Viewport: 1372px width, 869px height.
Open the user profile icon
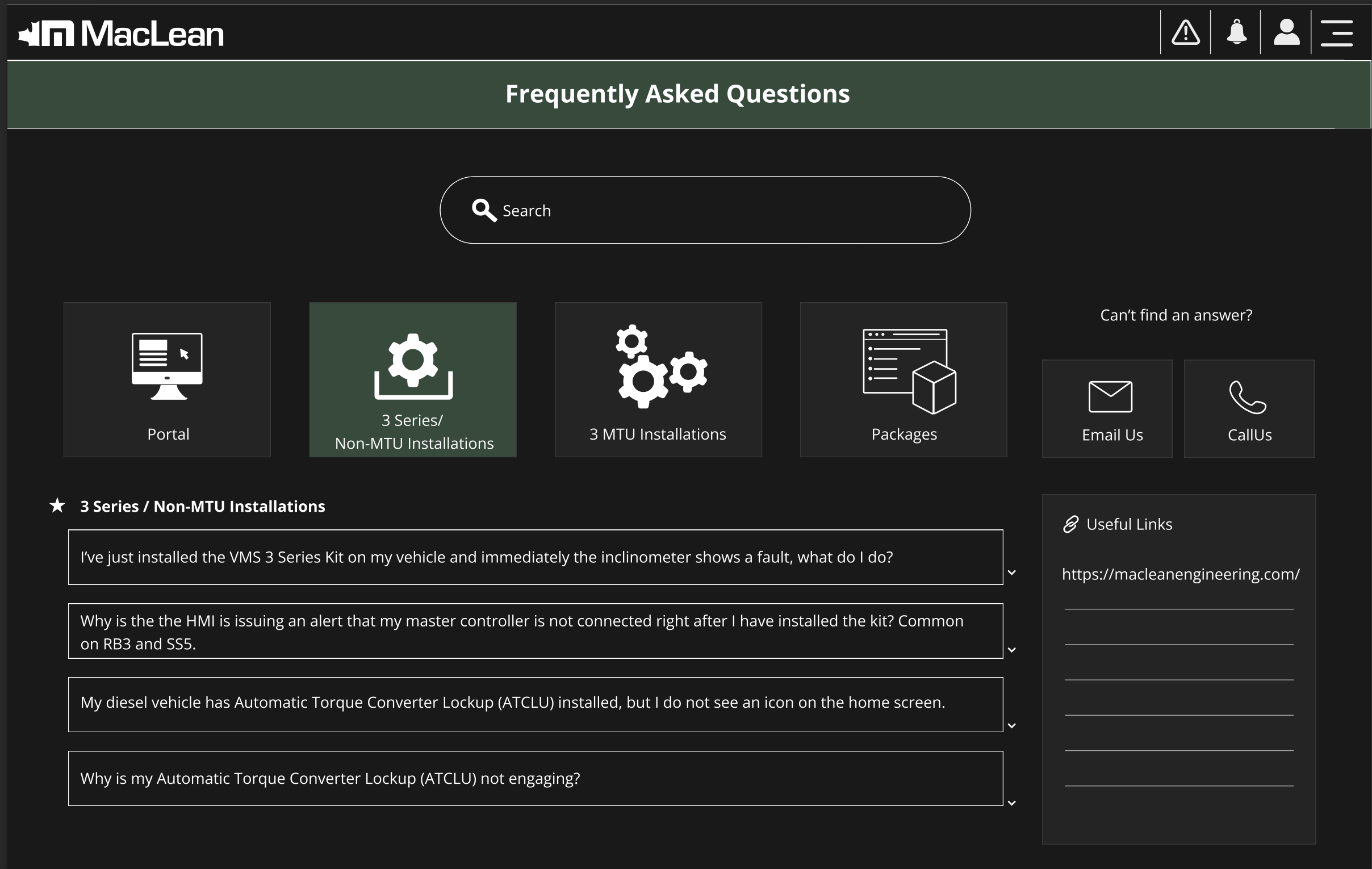coord(1286,32)
